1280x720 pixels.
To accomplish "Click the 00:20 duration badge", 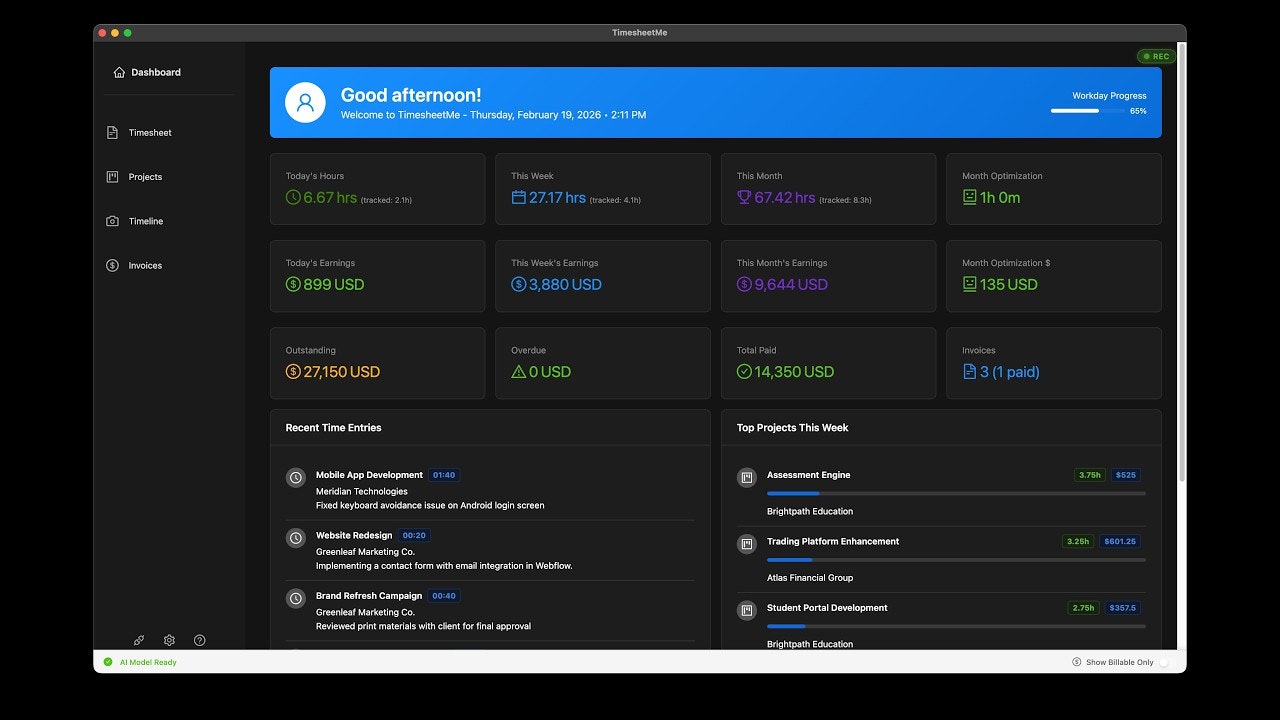I will (x=414, y=535).
